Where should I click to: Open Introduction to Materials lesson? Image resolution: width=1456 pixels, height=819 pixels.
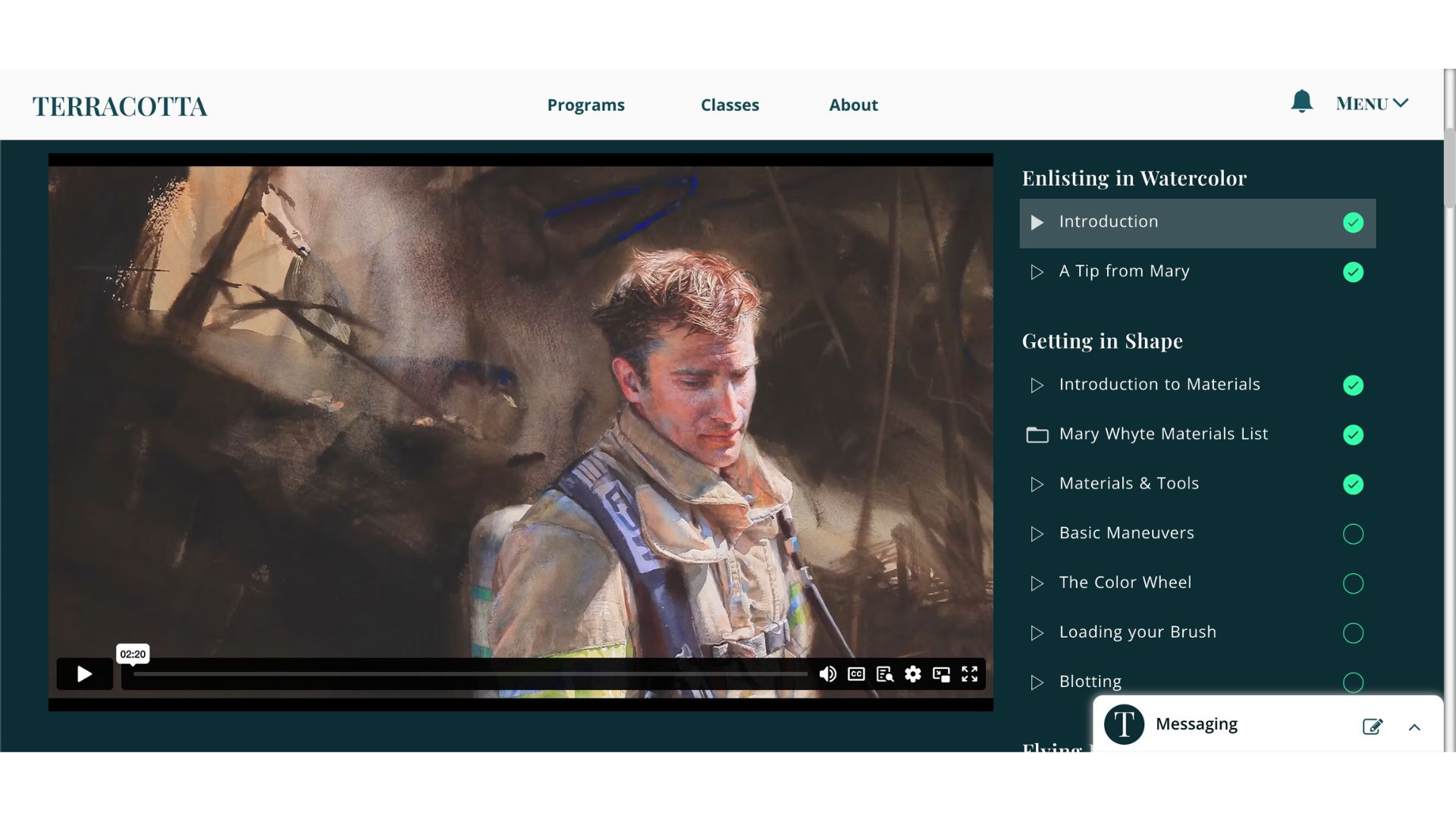pos(1197,385)
